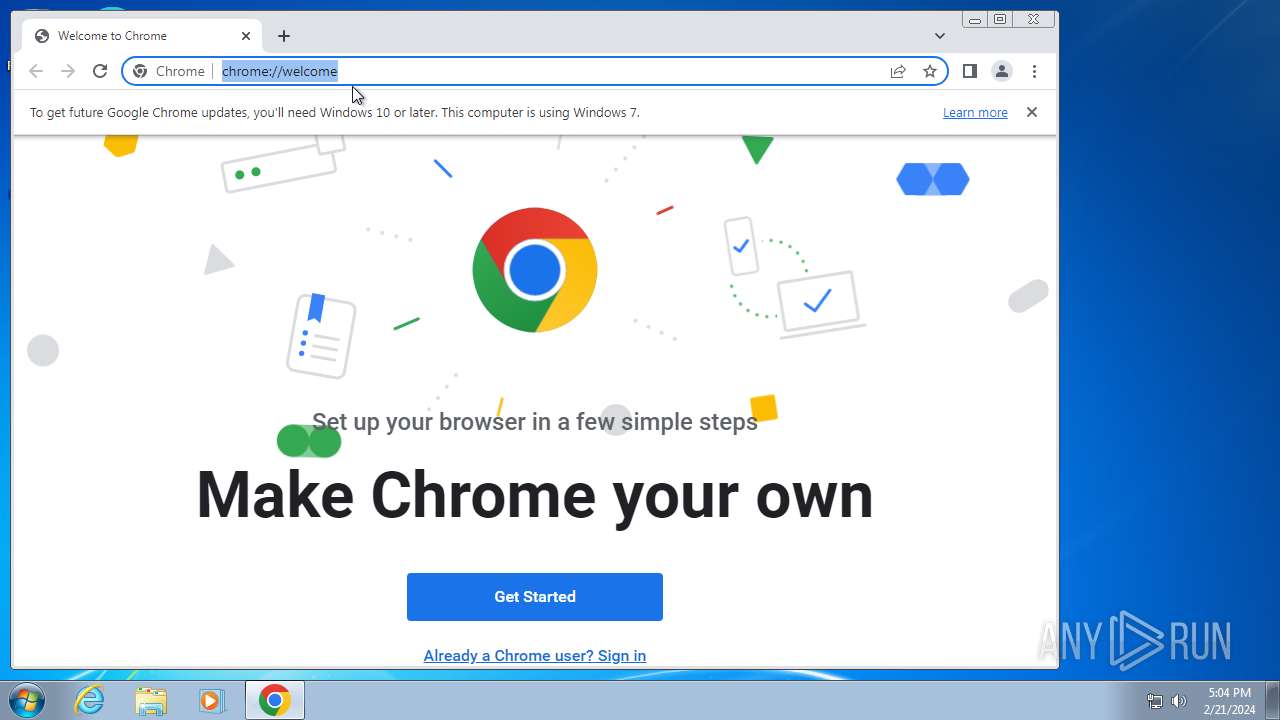Expand the tab search dropdown arrow
The height and width of the screenshot is (720, 1280).
(940, 36)
